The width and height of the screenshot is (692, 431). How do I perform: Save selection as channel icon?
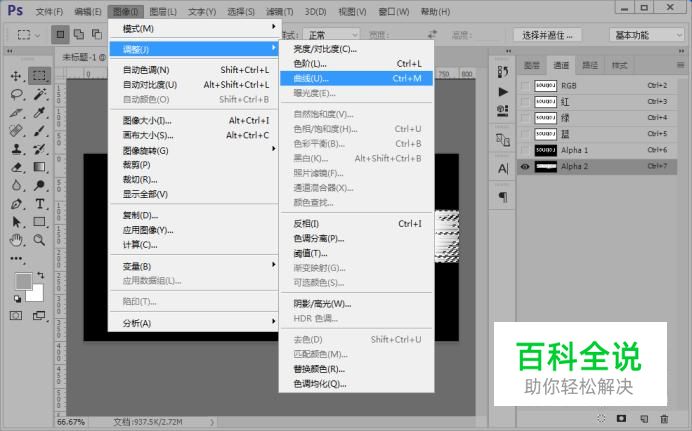[x=621, y=418]
